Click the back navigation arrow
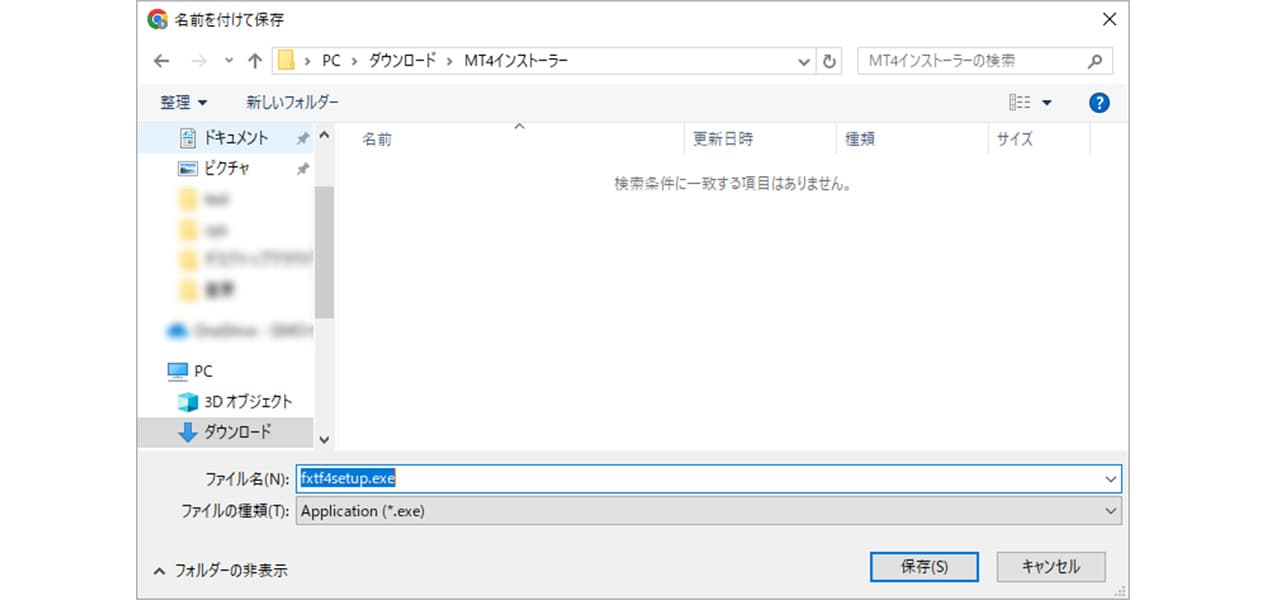The image size is (1266, 600). click(162, 61)
